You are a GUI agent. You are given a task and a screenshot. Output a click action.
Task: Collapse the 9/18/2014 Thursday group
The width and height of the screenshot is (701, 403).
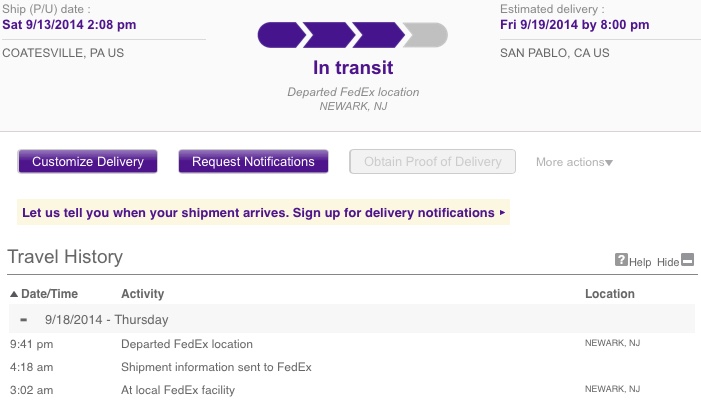pos(24,320)
